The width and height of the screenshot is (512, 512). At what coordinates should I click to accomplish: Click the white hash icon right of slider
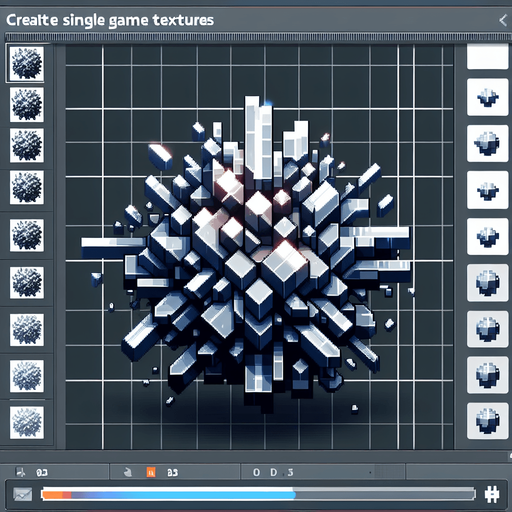point(492,494)
